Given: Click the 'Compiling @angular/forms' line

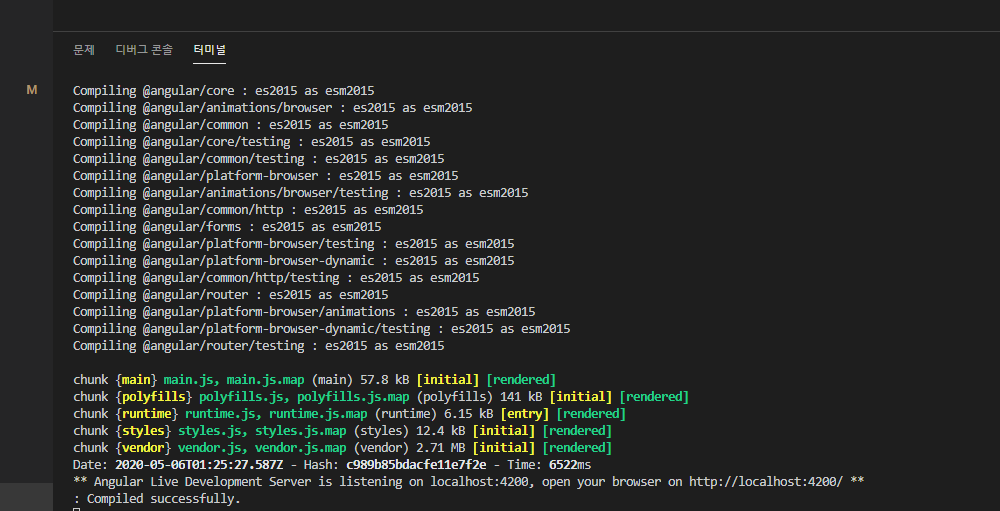Looking at the screenshot, I should tap(227, 226).
